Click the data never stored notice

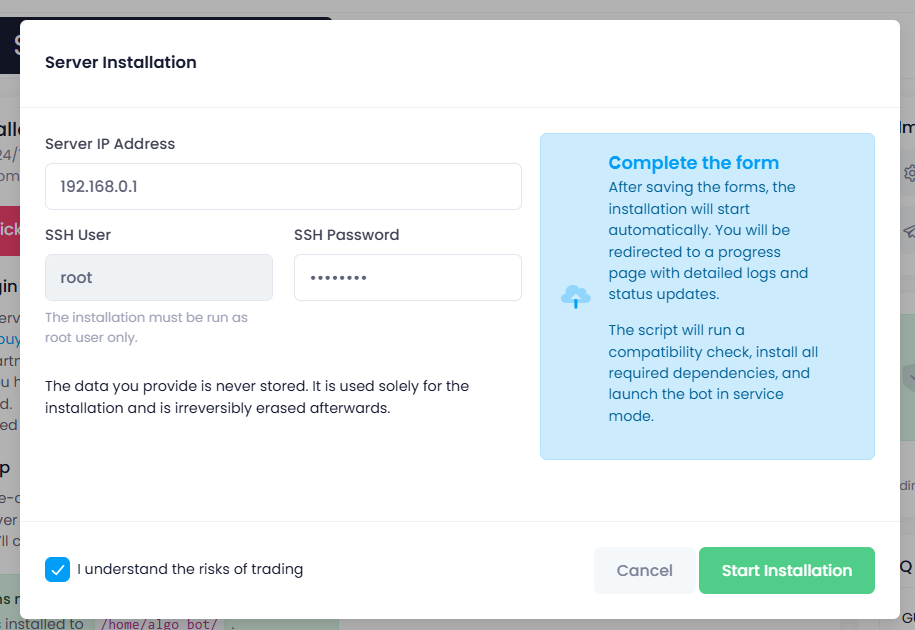[x=257, y=397]
